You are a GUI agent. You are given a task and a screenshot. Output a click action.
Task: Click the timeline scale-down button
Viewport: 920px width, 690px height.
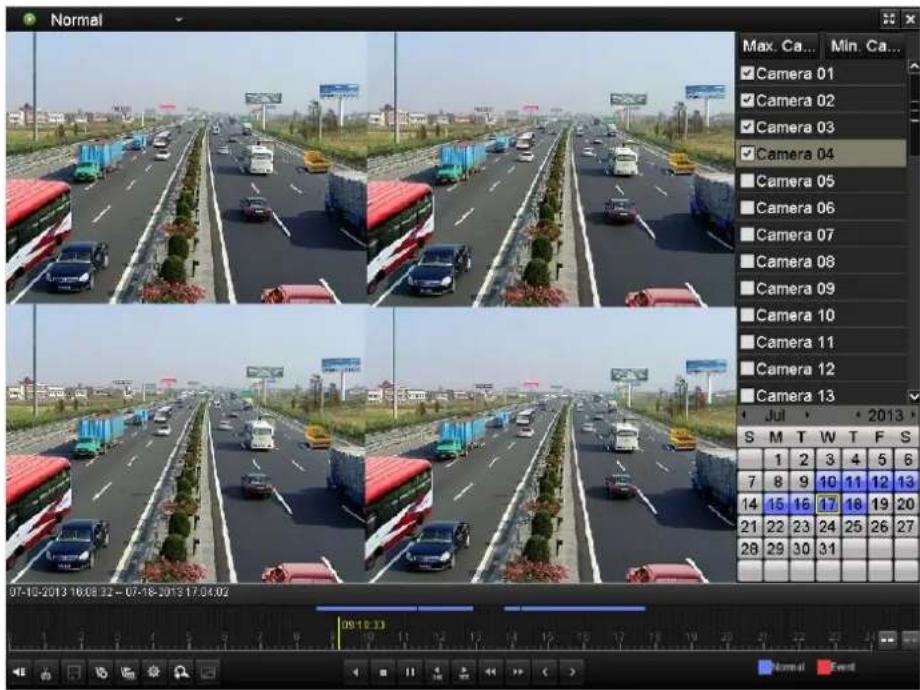click(888, 640)
